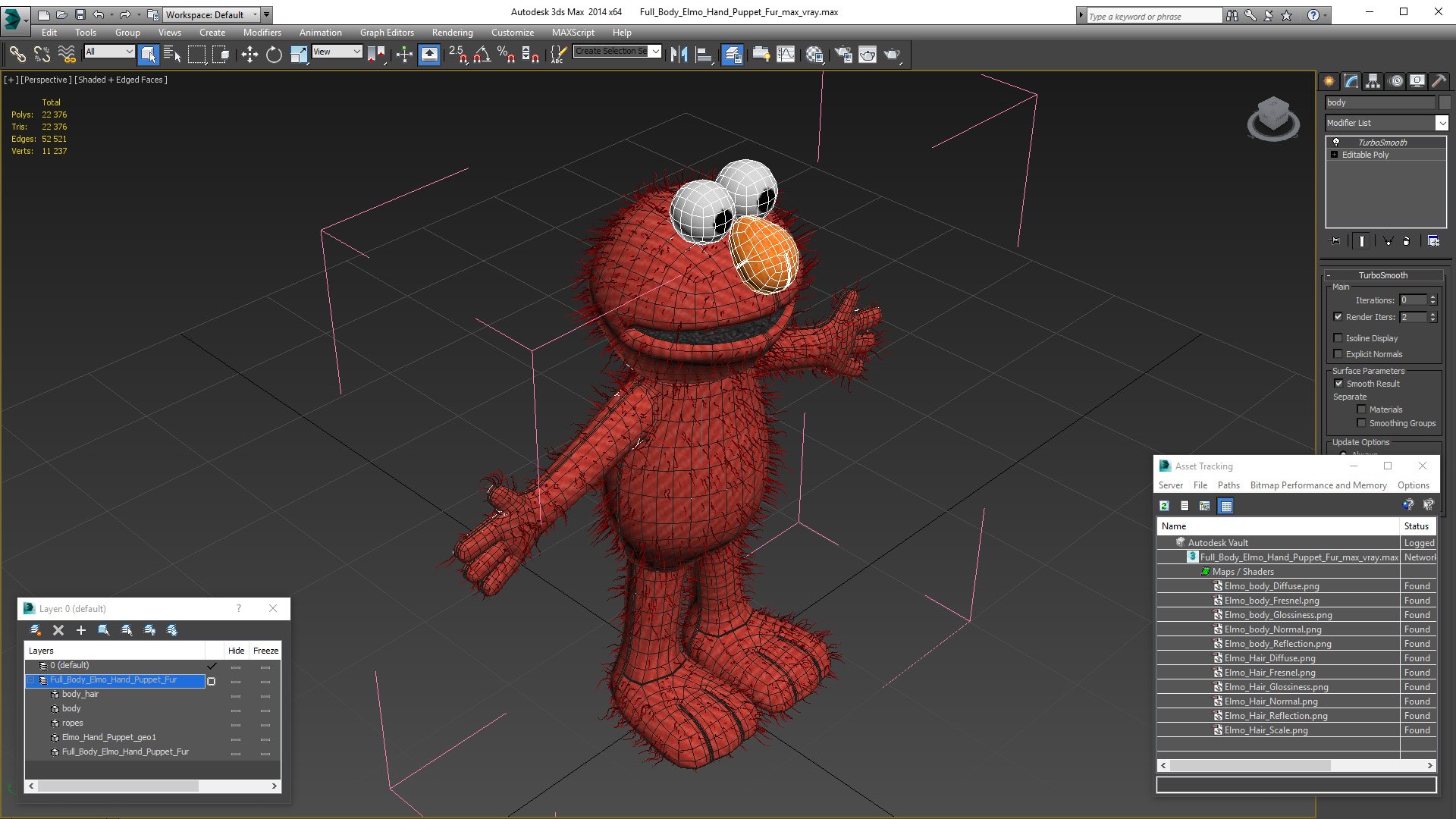This screenshot has width=1456, height=819.
Task: Click the object color swatch beside body
Action: point(1444,102)
